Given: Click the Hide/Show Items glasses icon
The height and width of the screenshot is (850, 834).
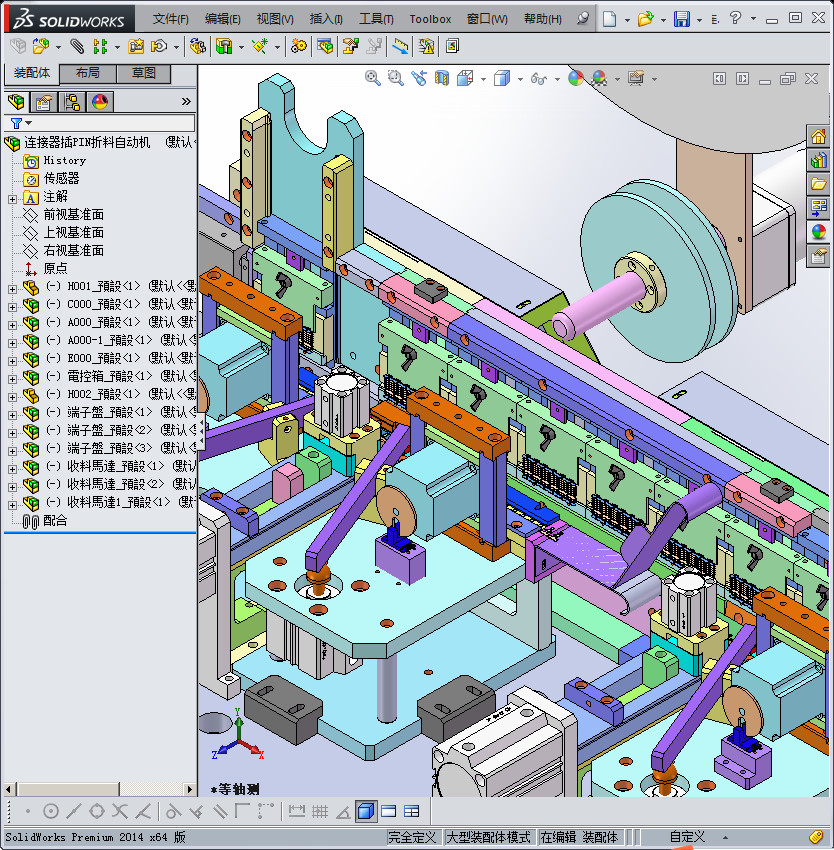Looking at the screenshot, I should click(538, 79).
